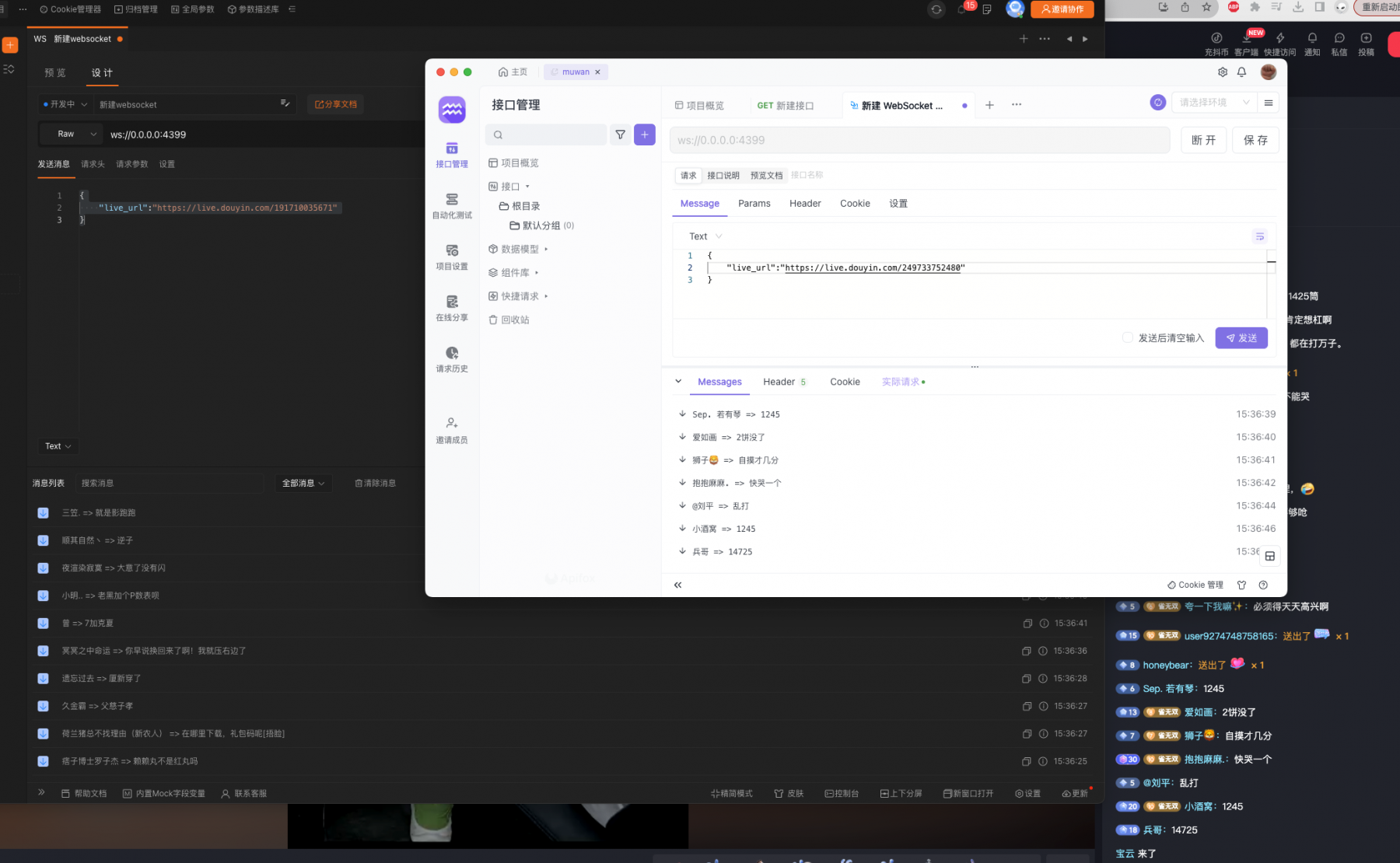
Task: Click the help question-mark icon in the bottom bar
Action: [x=1263, y=585]
